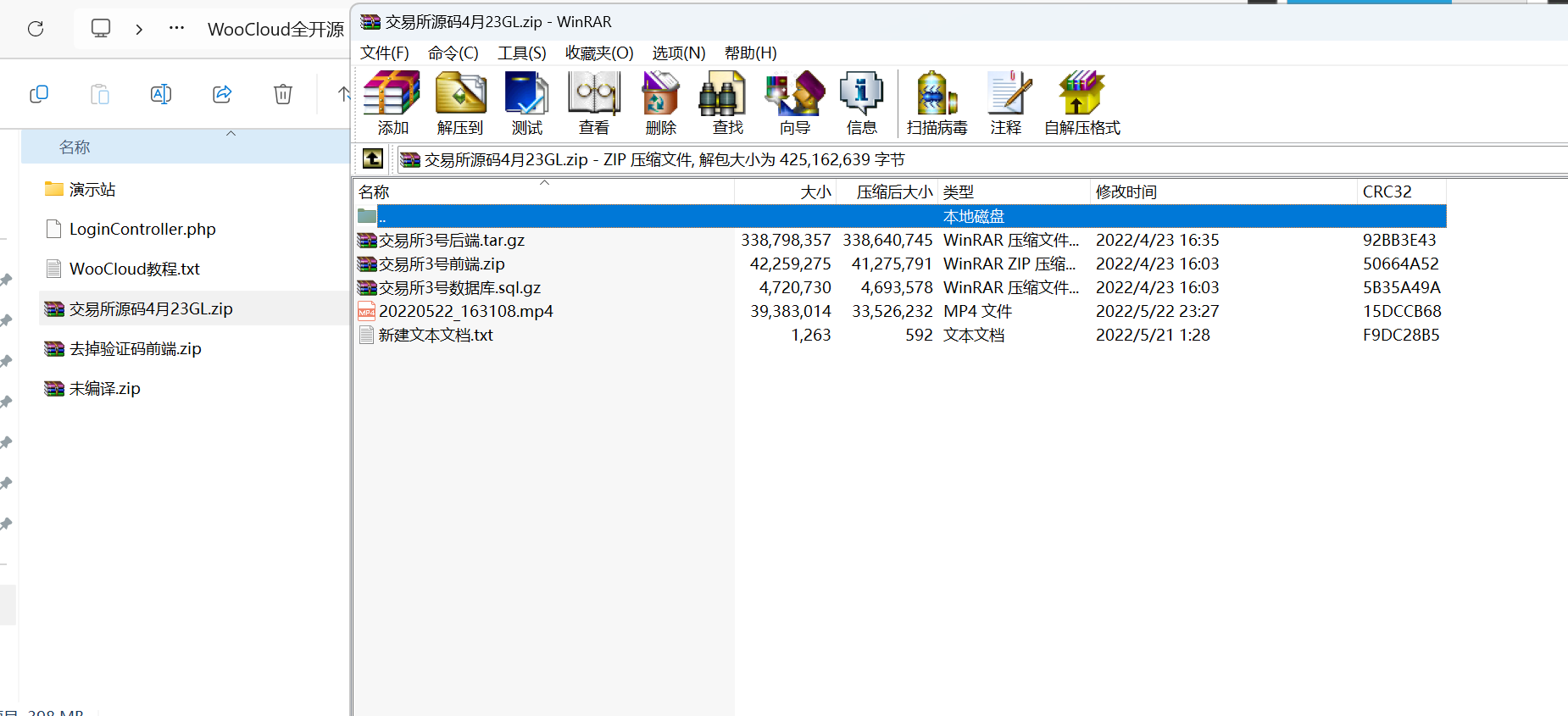The width and height of the screenshot is (1568, 716).
Task: Click the Explorer paste icon
Action: coord(100,94)
